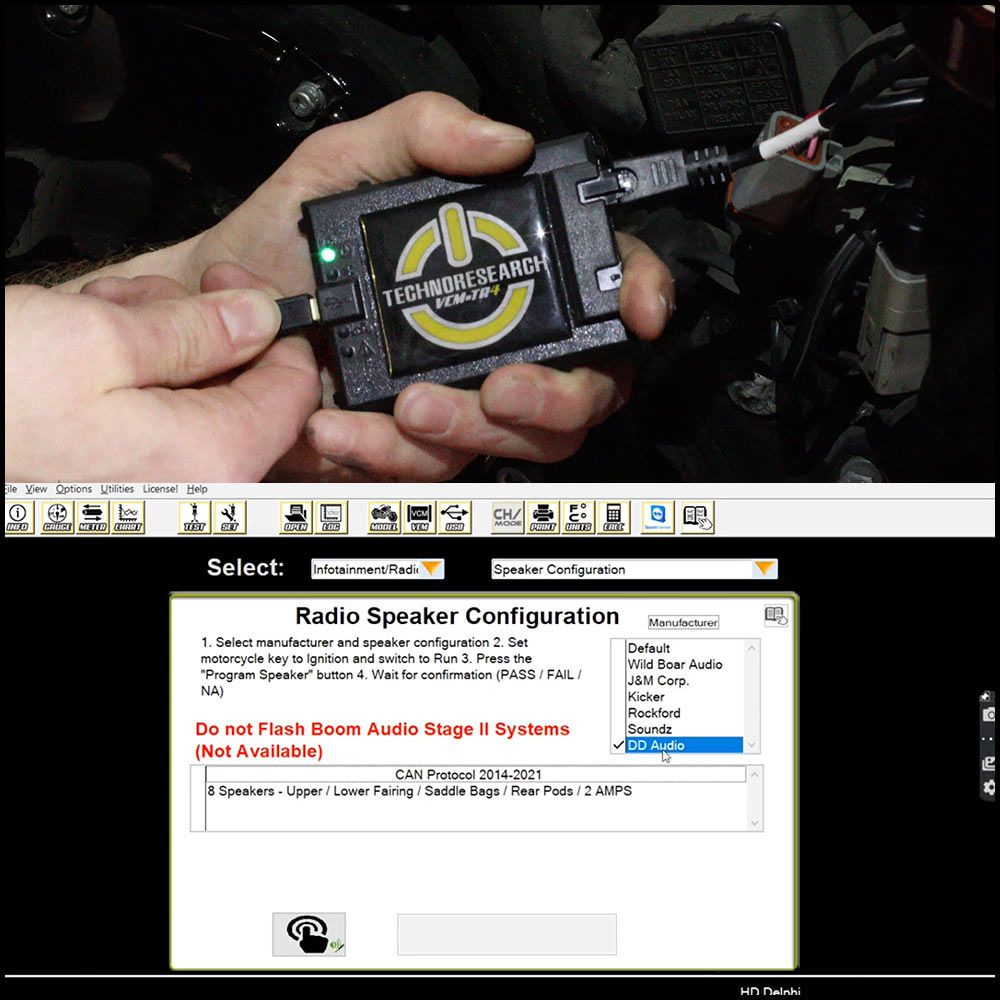The width and height of the screenshot is (1000, 1000).
Task: Select Rockford manufacturer
Action: [684, 713]
